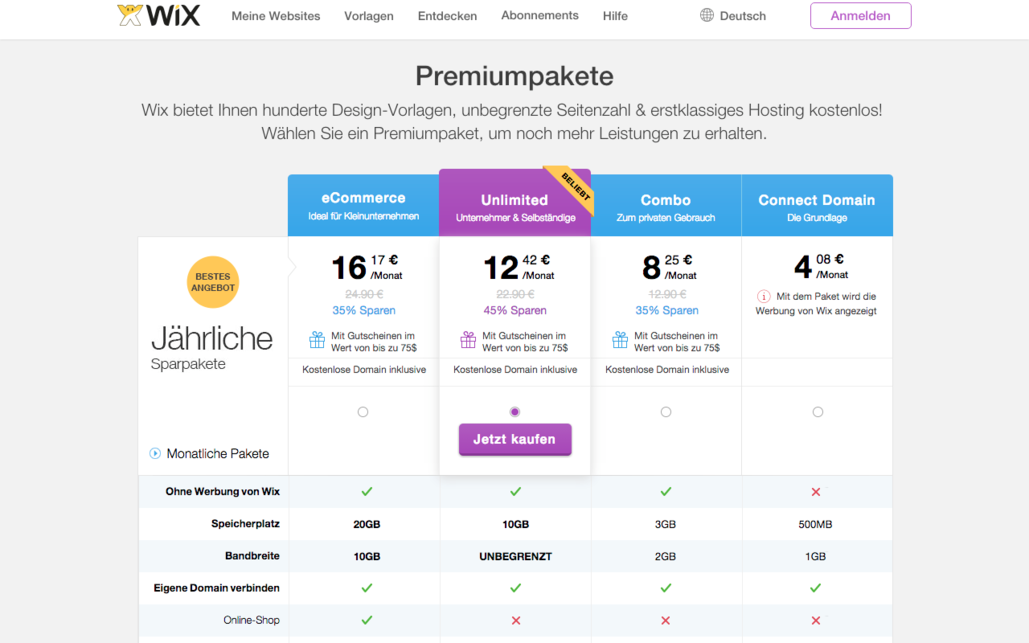Select the Combo plan radio button
The height and width of the screenshot is (643, 1029).
[666, 412]
